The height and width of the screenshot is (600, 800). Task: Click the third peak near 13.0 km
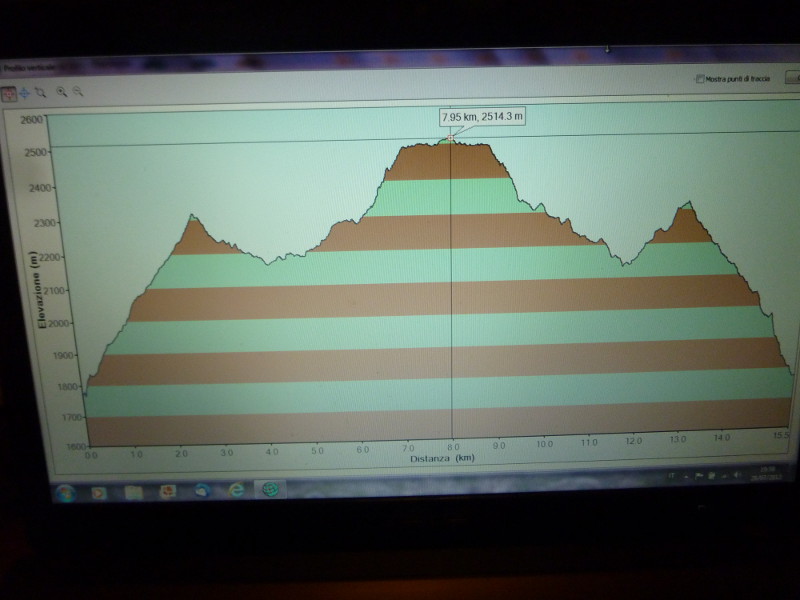[x=686, y=205]
